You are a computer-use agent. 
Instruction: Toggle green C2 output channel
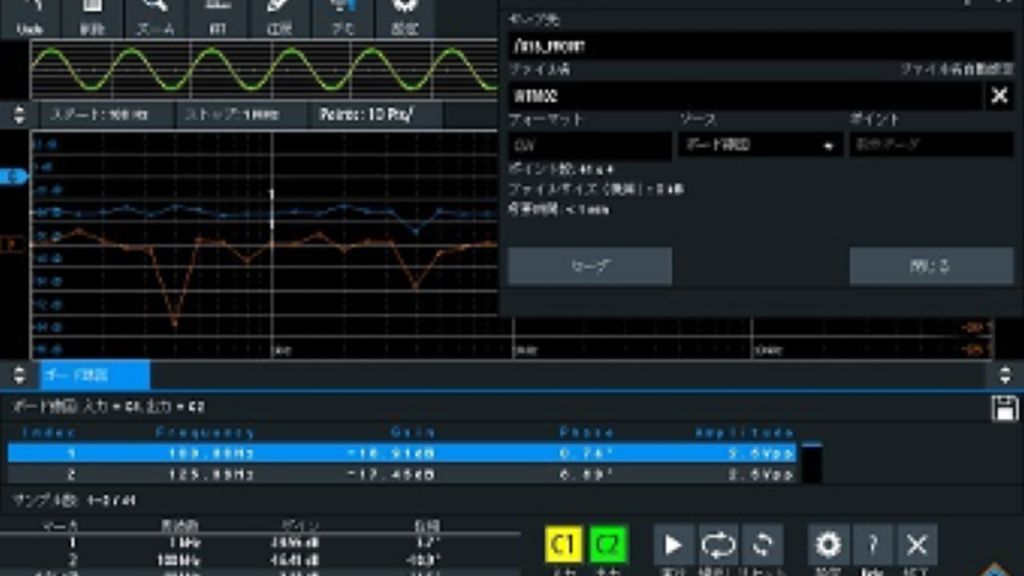pos(608,545)
